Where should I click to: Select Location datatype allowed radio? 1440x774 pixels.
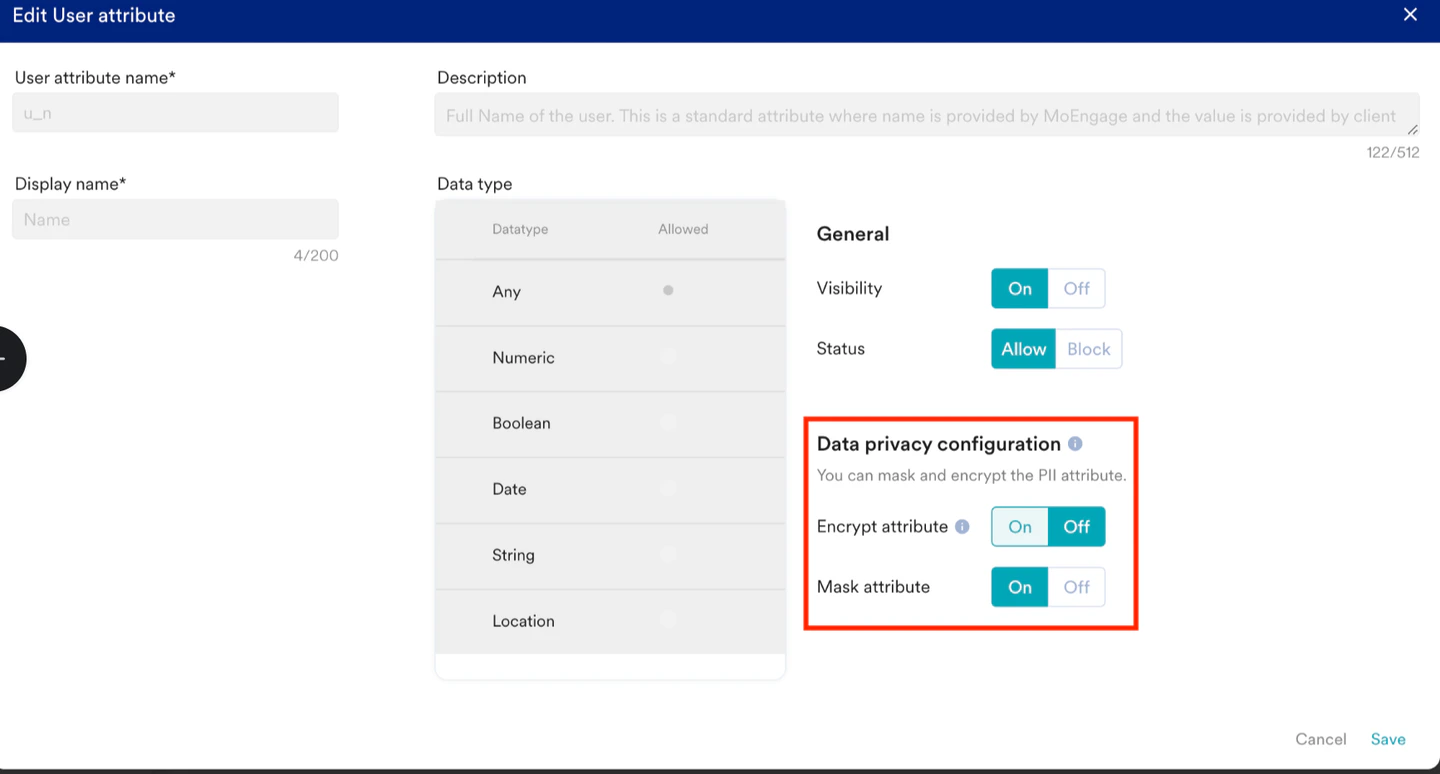point(668,620)
